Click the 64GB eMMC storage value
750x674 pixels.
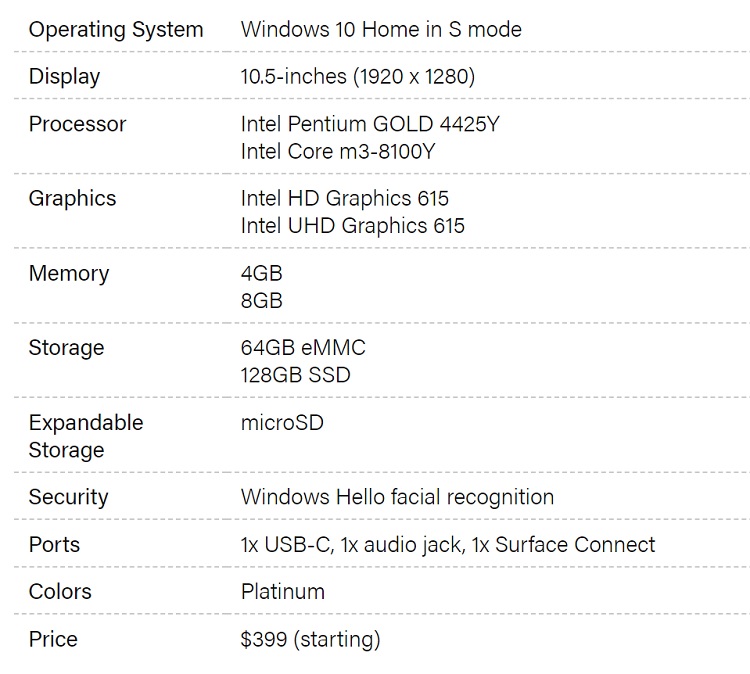(x=303, y=348)
